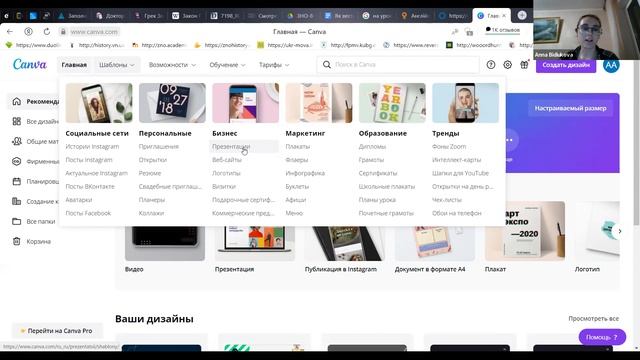Click the Создать дизайн button
This screenshot has height=360, width=640.
(x=566, y=65)
